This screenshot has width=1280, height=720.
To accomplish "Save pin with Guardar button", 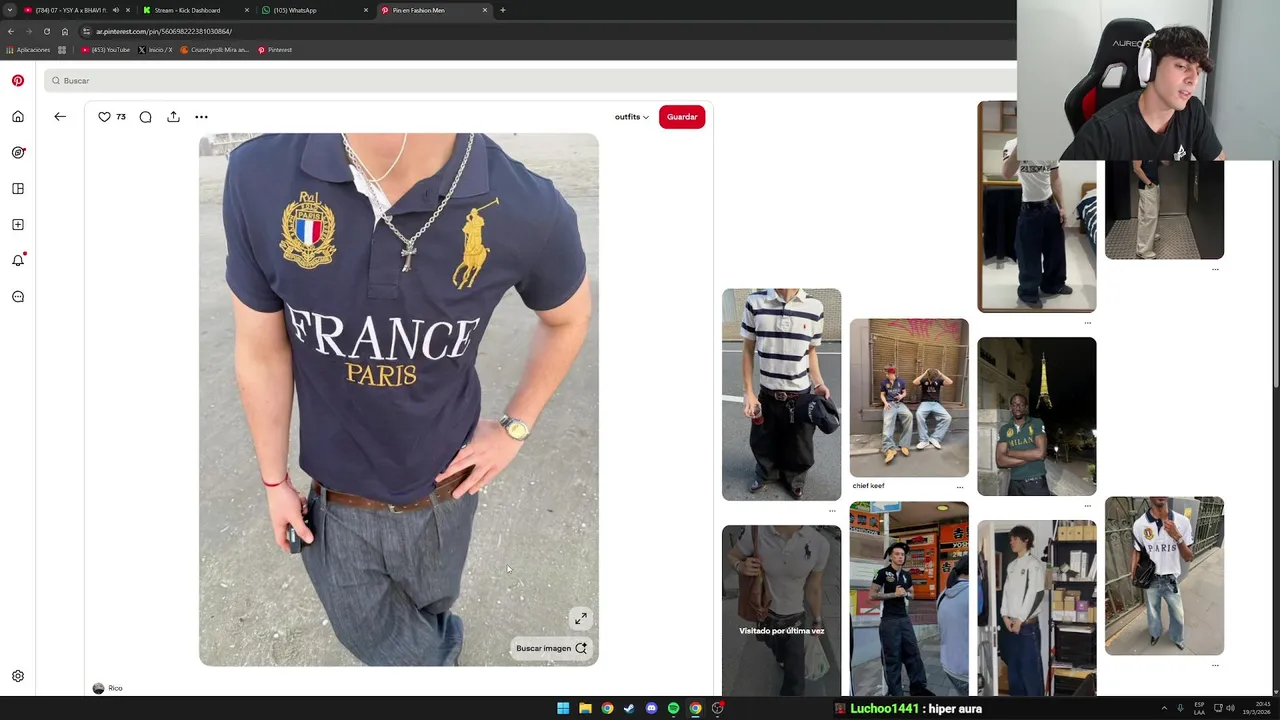I will tap(682, 117).
